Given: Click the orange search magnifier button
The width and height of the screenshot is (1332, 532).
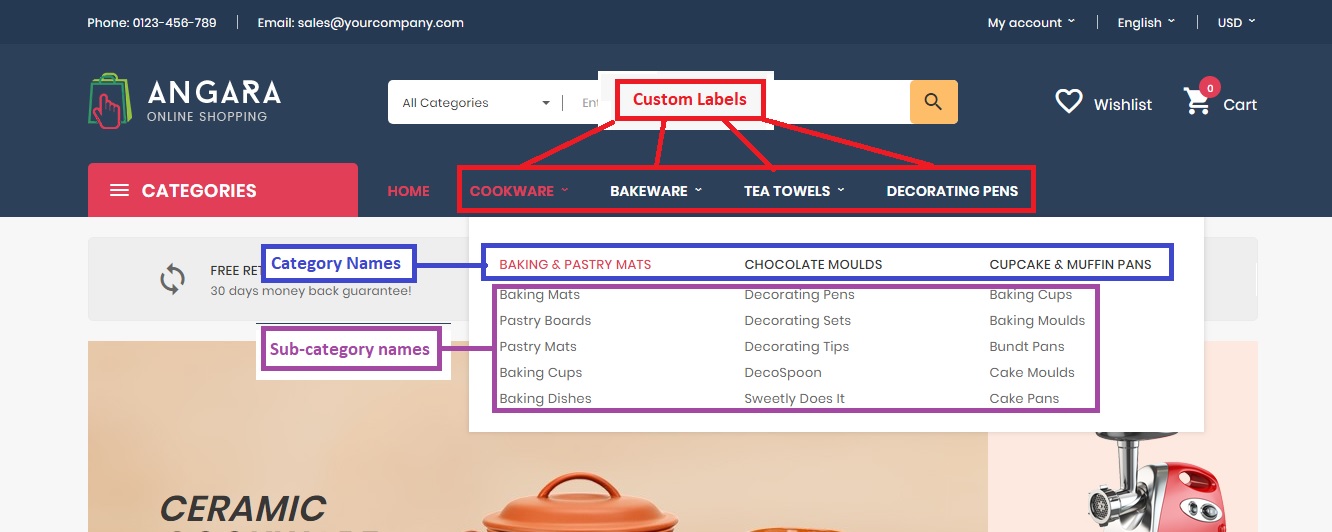Looking at the screenshot, I should point(933,102).
